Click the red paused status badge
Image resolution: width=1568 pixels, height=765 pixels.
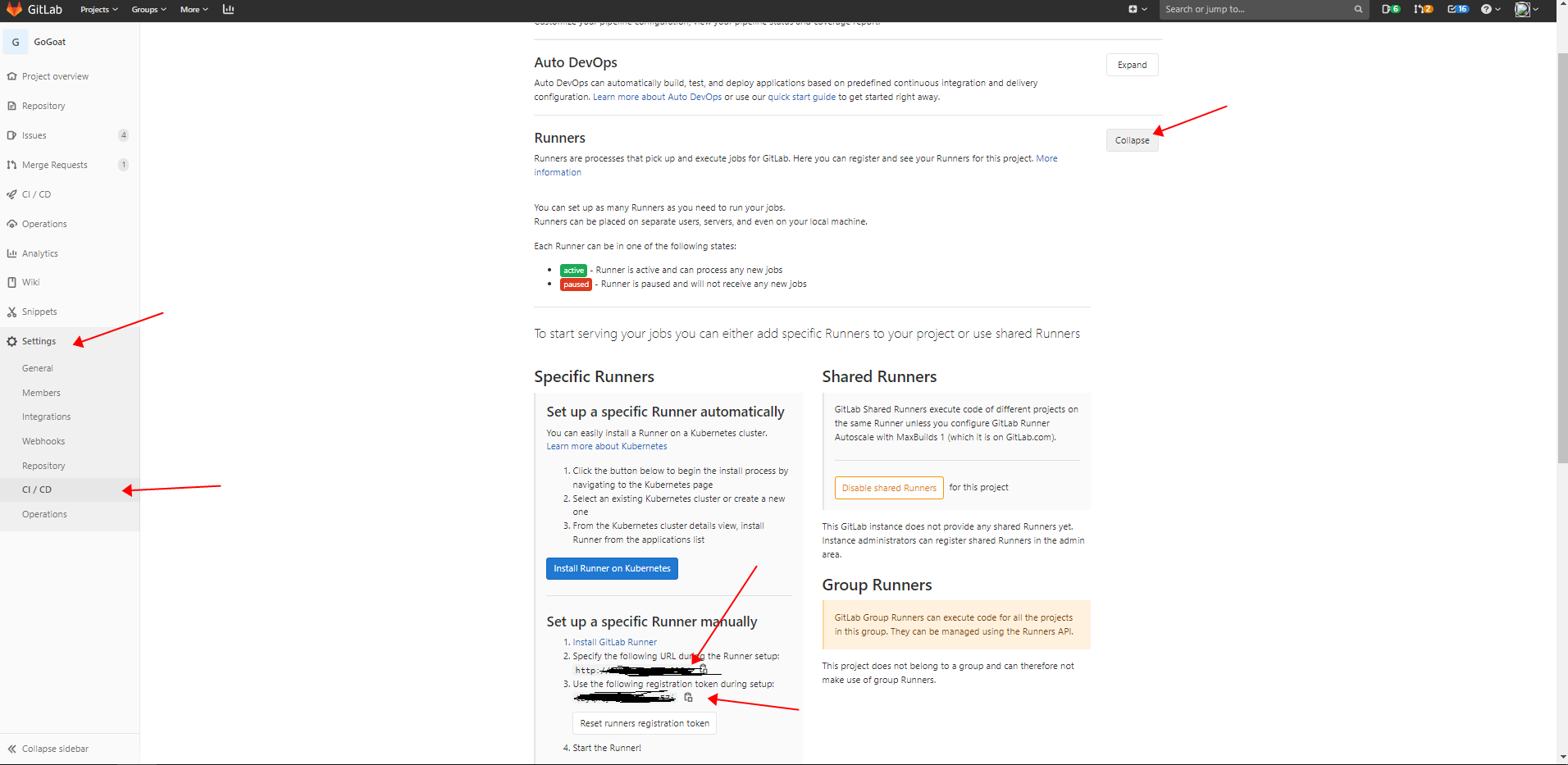click(x=576, y=285)
